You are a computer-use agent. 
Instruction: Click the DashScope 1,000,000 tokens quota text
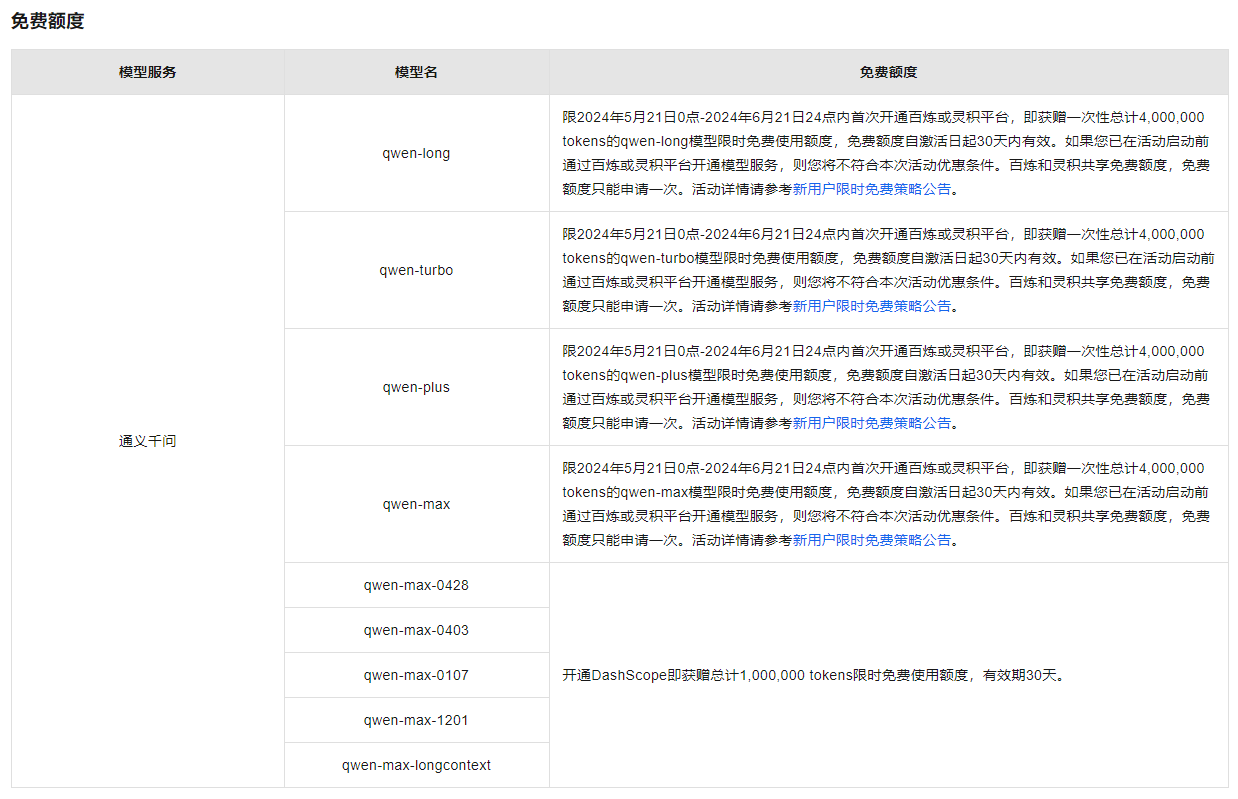[x=815, y=675]
